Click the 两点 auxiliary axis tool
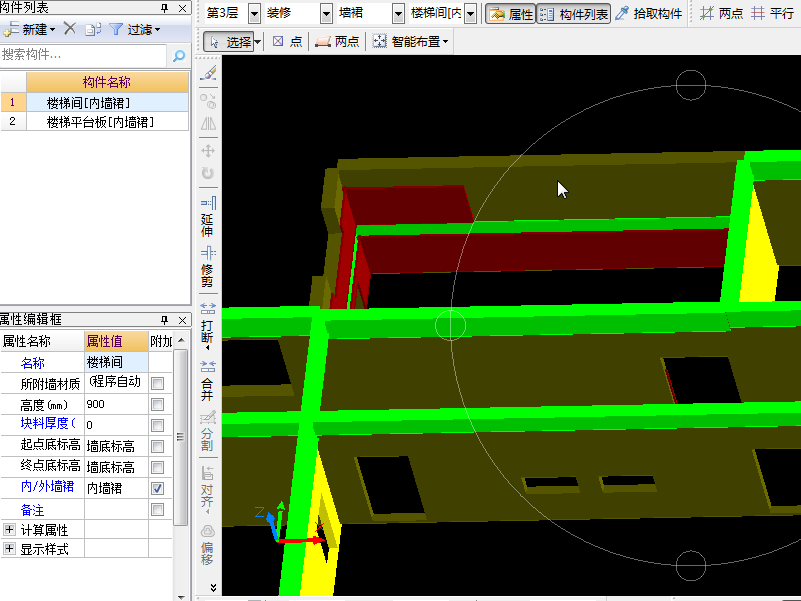Screen dimensions: 801x601 coord(721,13)
